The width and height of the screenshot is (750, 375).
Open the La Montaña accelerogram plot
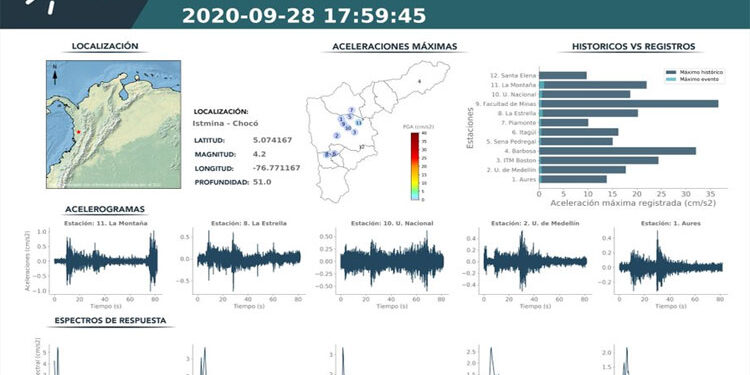(105, 261)
